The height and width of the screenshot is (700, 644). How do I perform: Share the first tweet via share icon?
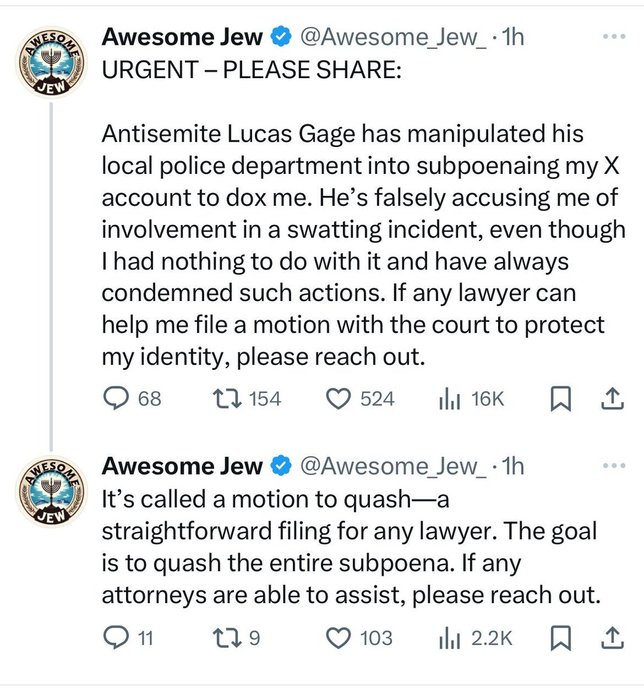point(612,398)
